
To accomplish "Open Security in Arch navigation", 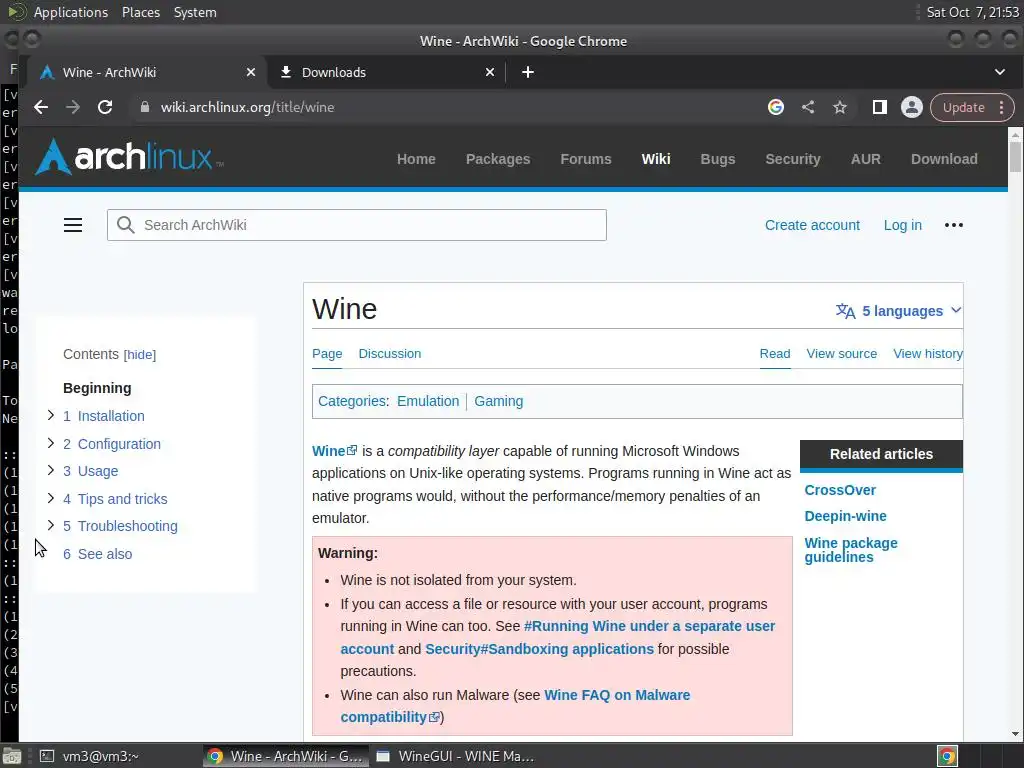I will click(793, 159).
